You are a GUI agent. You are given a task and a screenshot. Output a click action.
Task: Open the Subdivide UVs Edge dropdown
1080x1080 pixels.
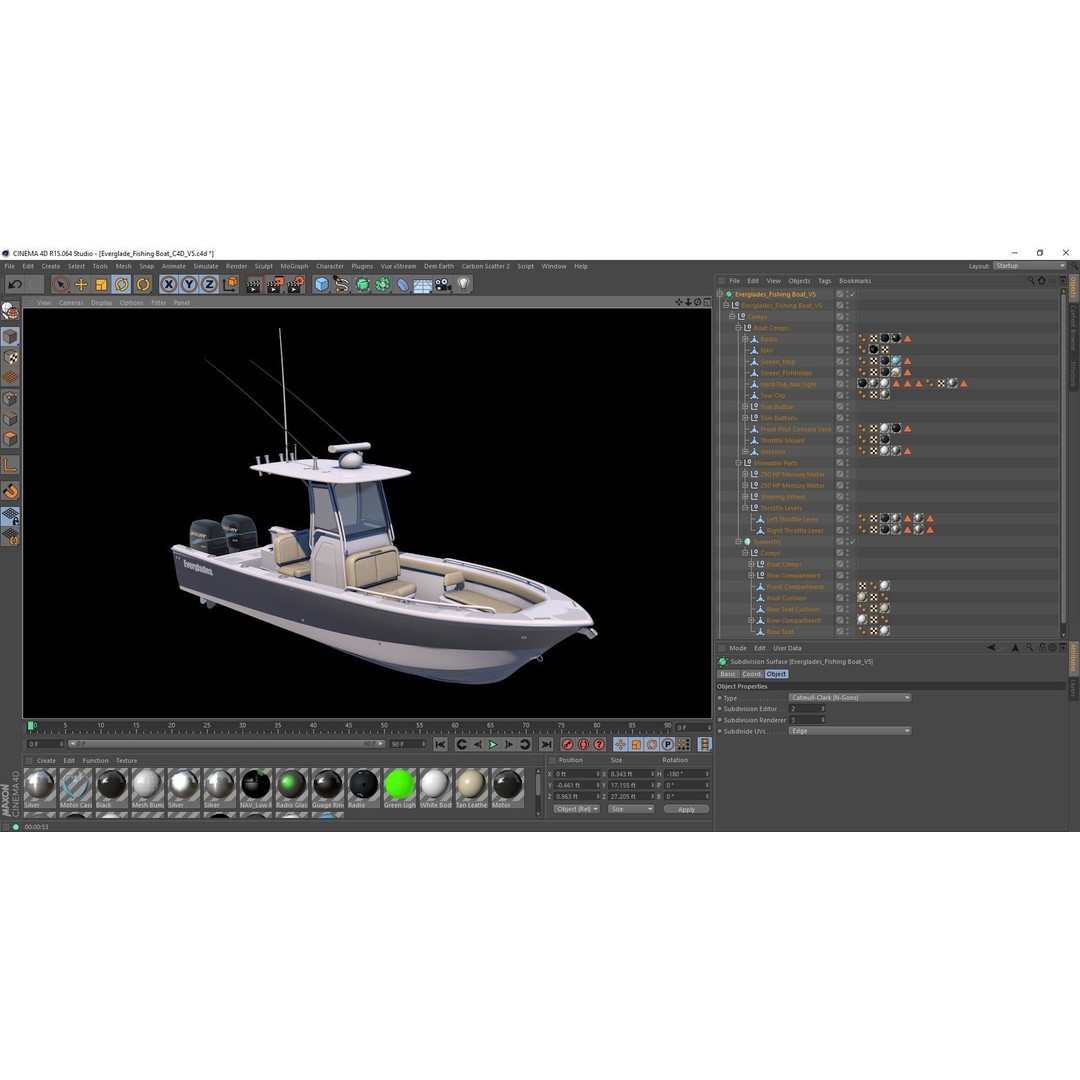point(850,731)
